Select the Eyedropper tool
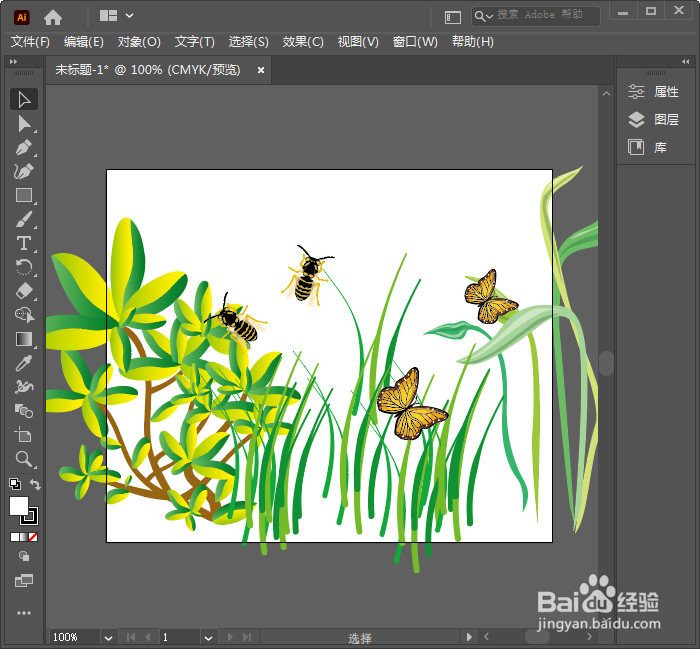 tap(24, 363)
